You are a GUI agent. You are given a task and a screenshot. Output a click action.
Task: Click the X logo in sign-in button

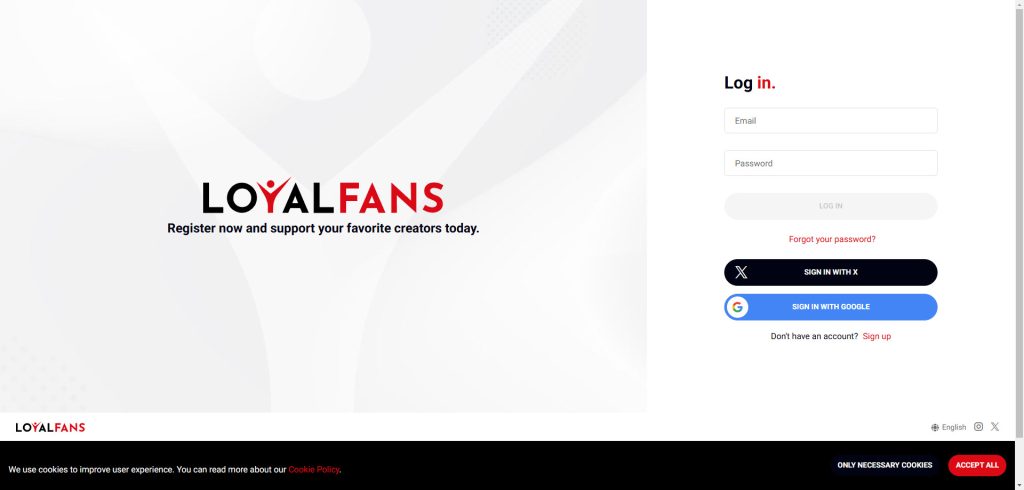click(741, 272)
